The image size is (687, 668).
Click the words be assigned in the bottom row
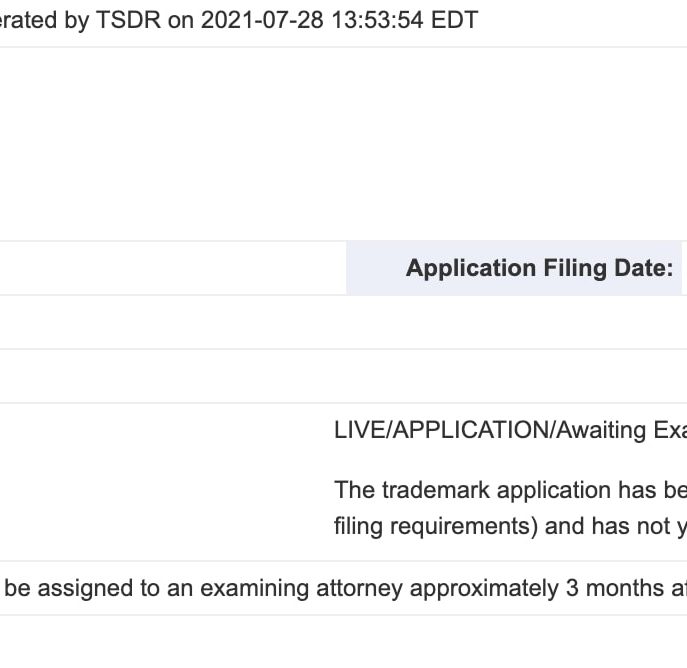[68, 588]
